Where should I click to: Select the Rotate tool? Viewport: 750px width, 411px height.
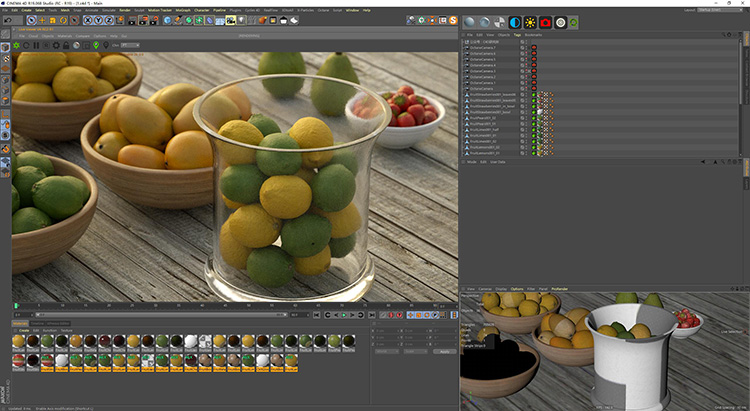coord(63,20)
